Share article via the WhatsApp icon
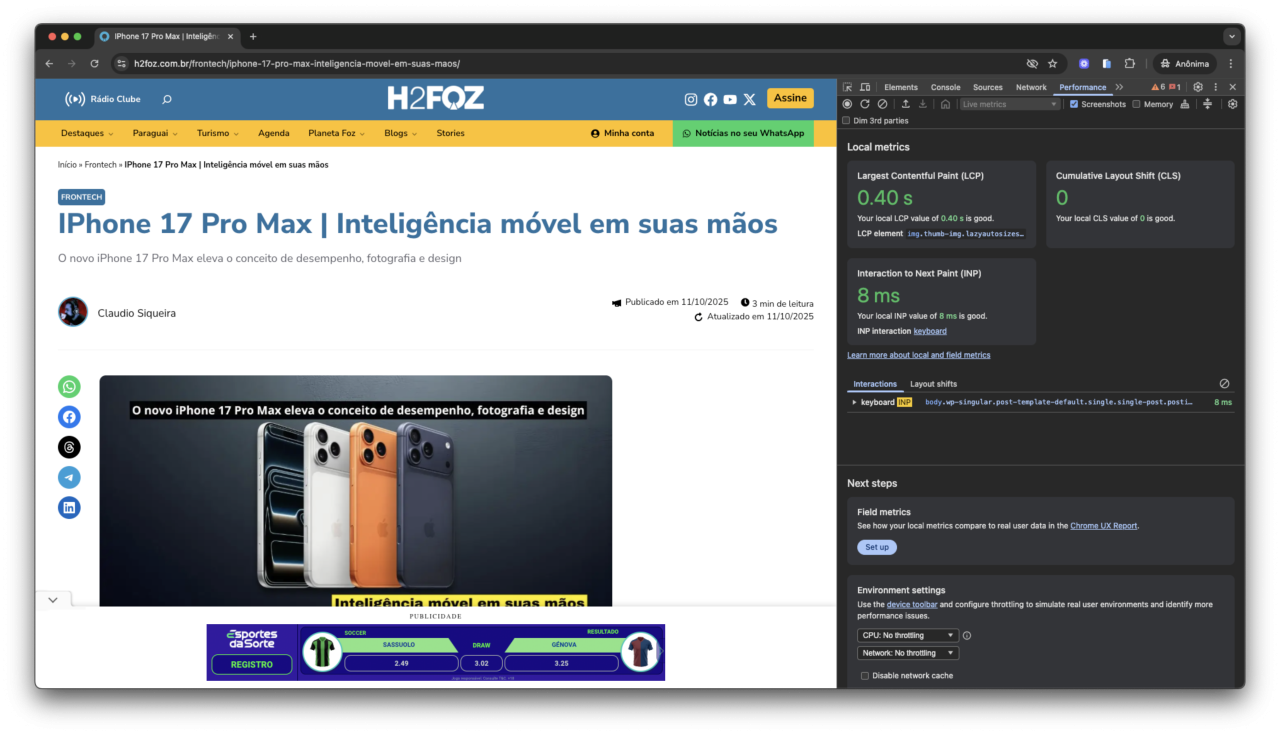Viewport: 1280px width, 735px height. 69,387
